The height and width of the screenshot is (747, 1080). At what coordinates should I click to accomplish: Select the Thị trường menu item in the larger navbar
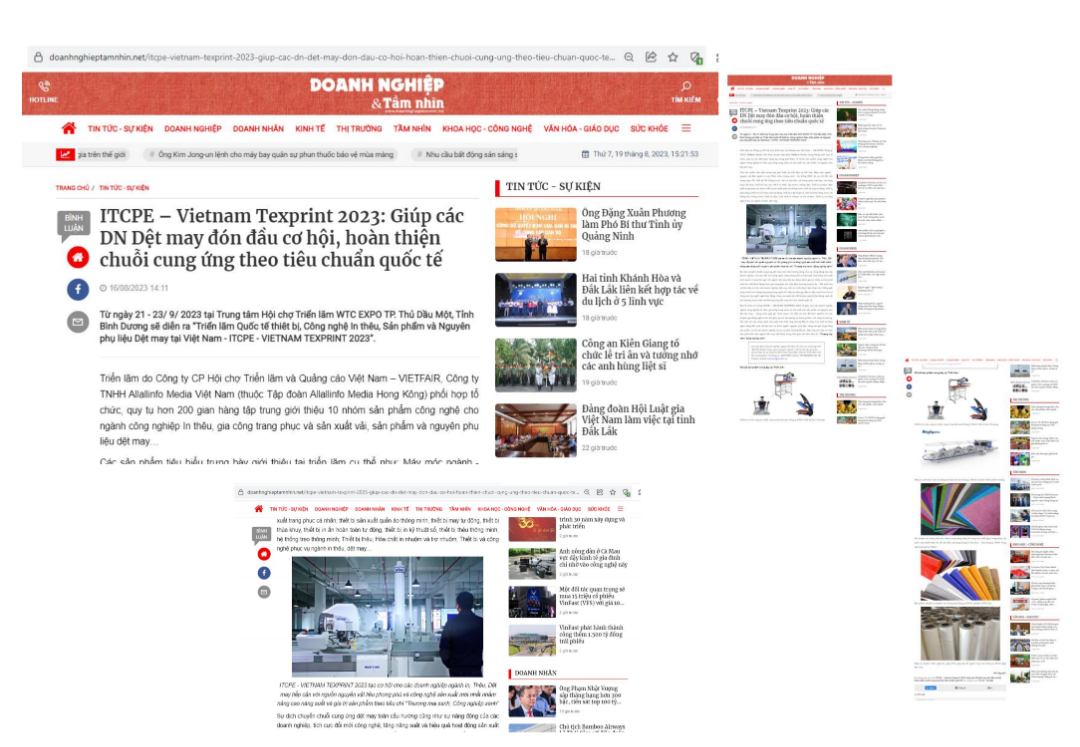(x=359, y=129)
